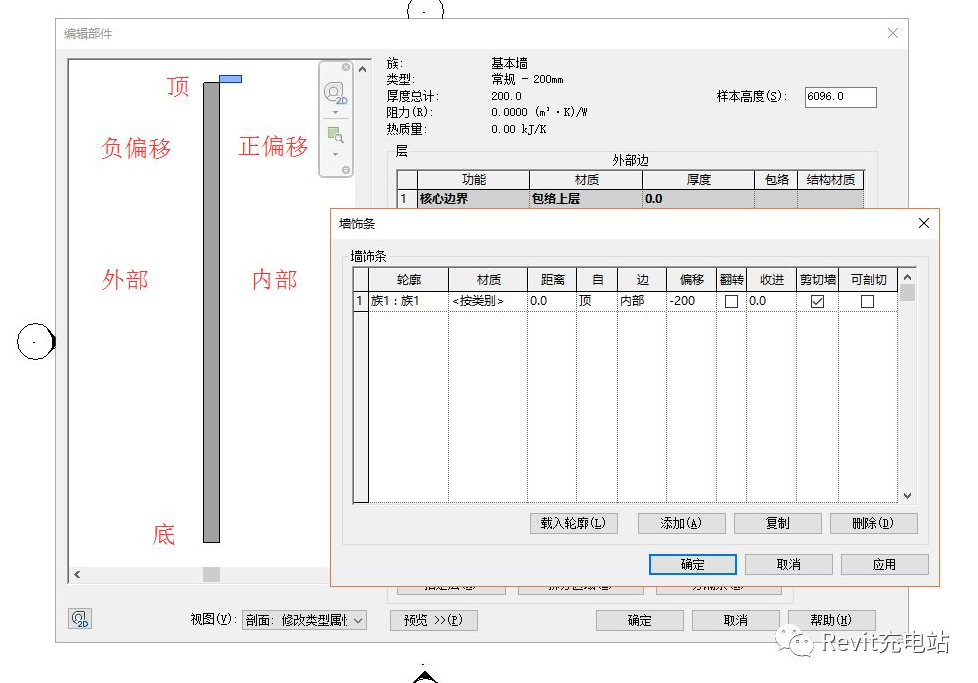Screen dimensions: 978x683
Task: Click the 材质 column header in 墙饰条 table
Action: [x=488, y=280]
